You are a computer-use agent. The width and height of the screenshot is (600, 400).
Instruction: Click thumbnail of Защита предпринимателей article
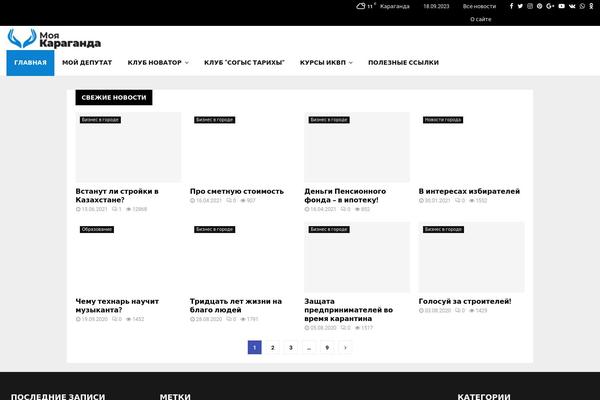[357, 257]
